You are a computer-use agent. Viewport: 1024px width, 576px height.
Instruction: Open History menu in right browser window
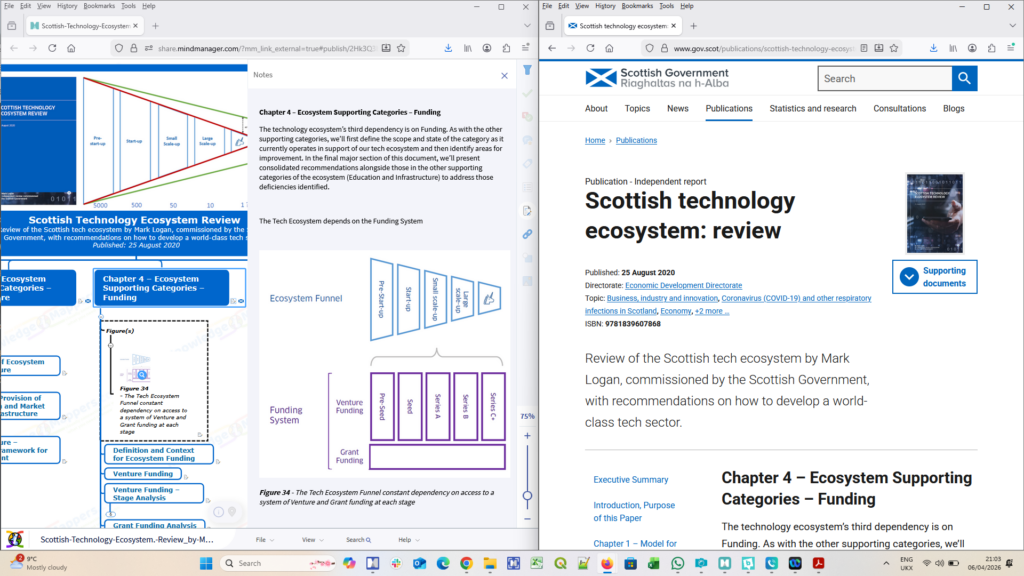click(605, 6)
